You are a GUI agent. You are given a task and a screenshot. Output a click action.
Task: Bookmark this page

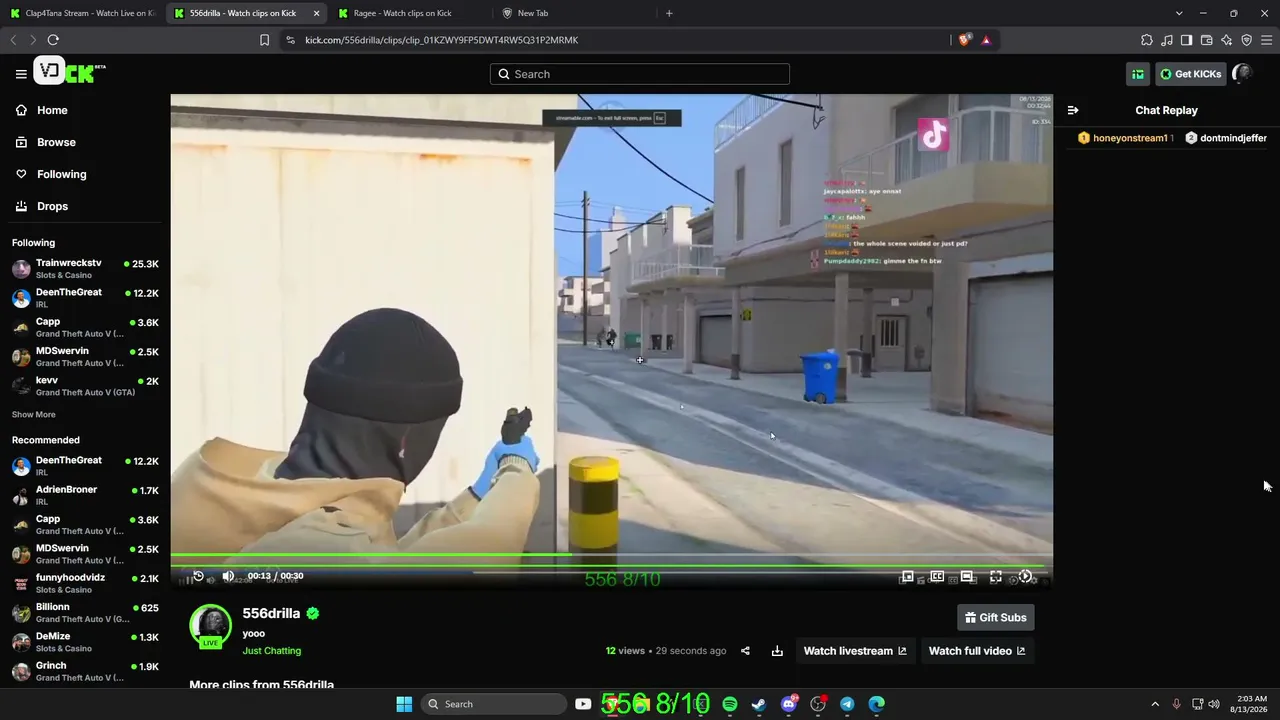[264, 40]
